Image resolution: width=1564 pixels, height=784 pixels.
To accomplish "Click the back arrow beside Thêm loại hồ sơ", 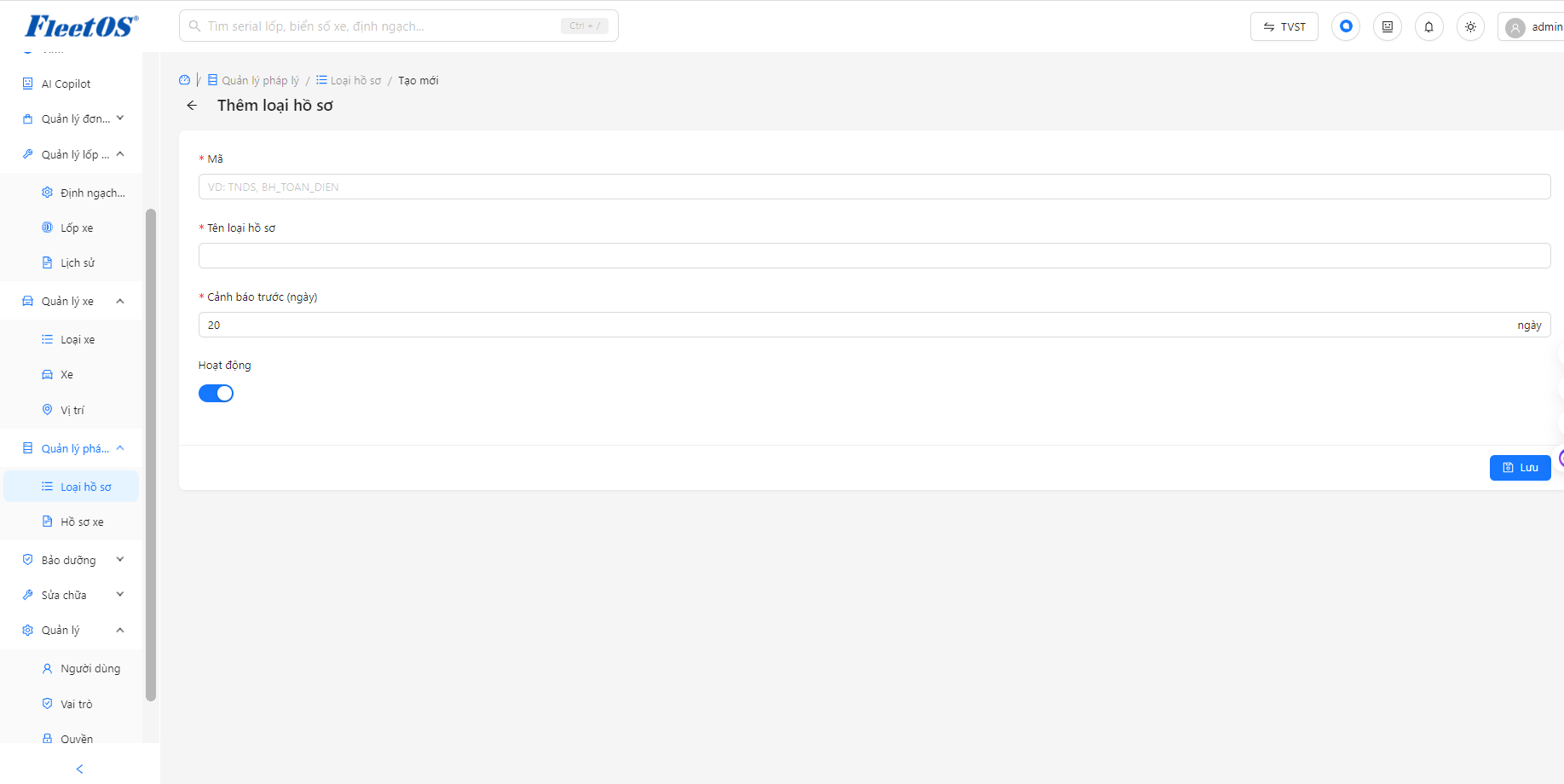I will pyautogui.click(x=192, y=106).
